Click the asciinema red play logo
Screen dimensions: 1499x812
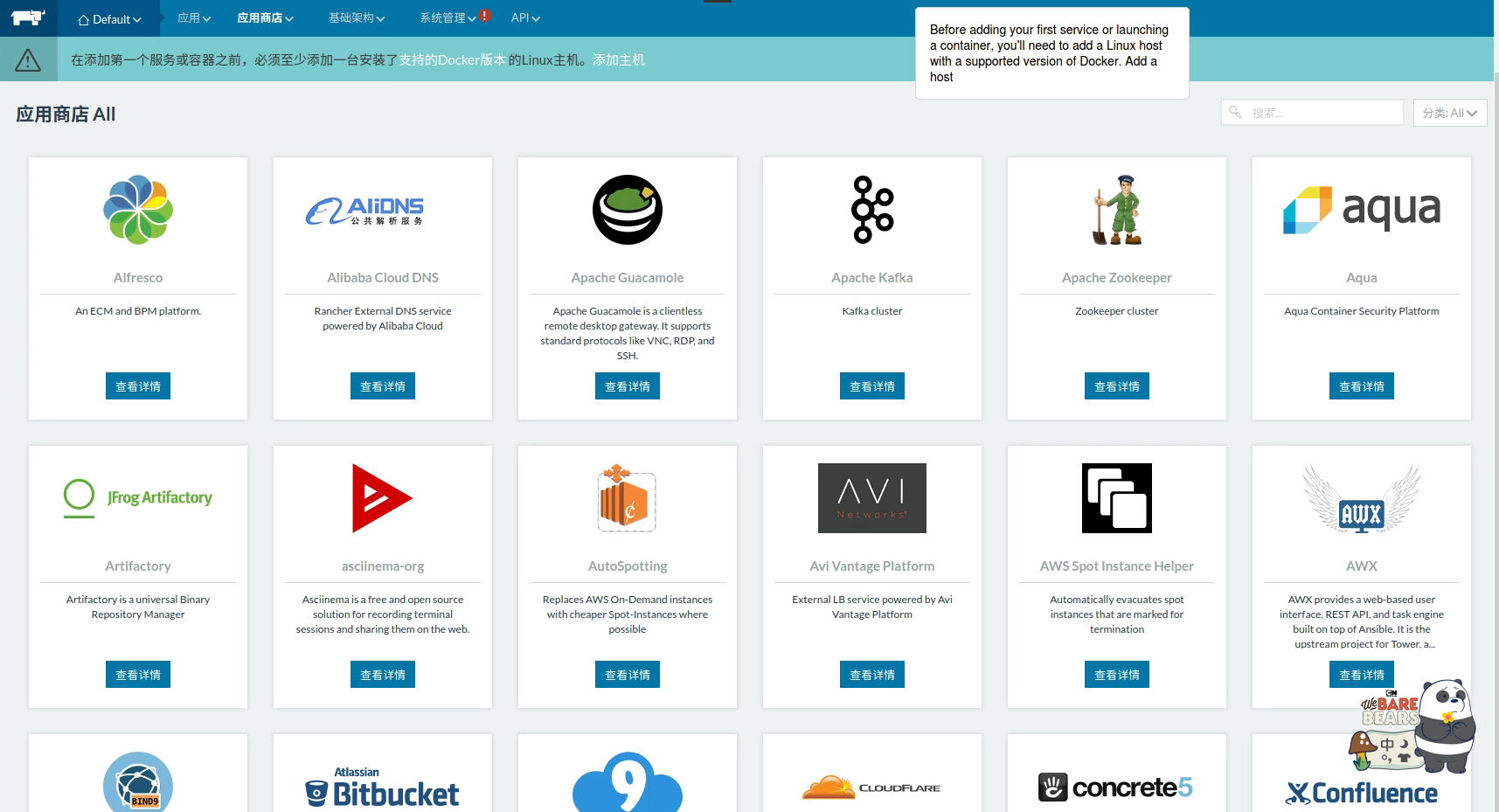coord(382,498)
